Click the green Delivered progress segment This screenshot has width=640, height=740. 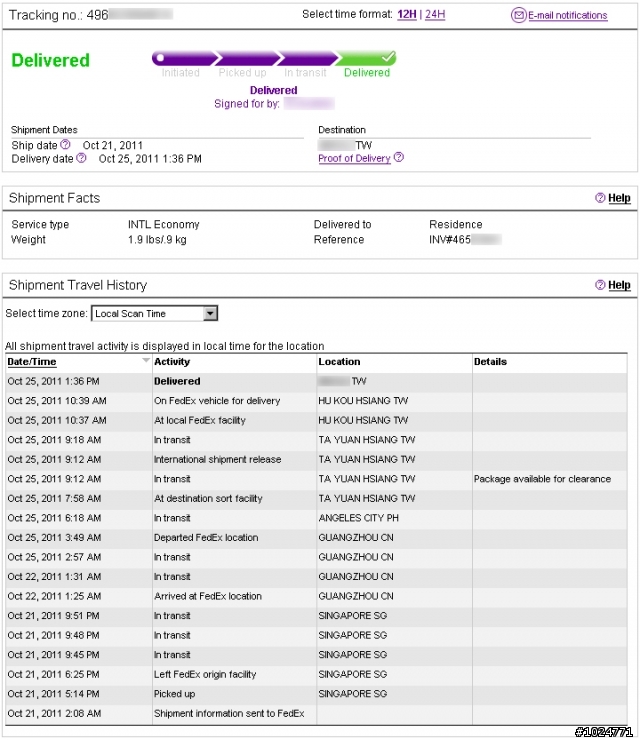click(x=366, y=59)
